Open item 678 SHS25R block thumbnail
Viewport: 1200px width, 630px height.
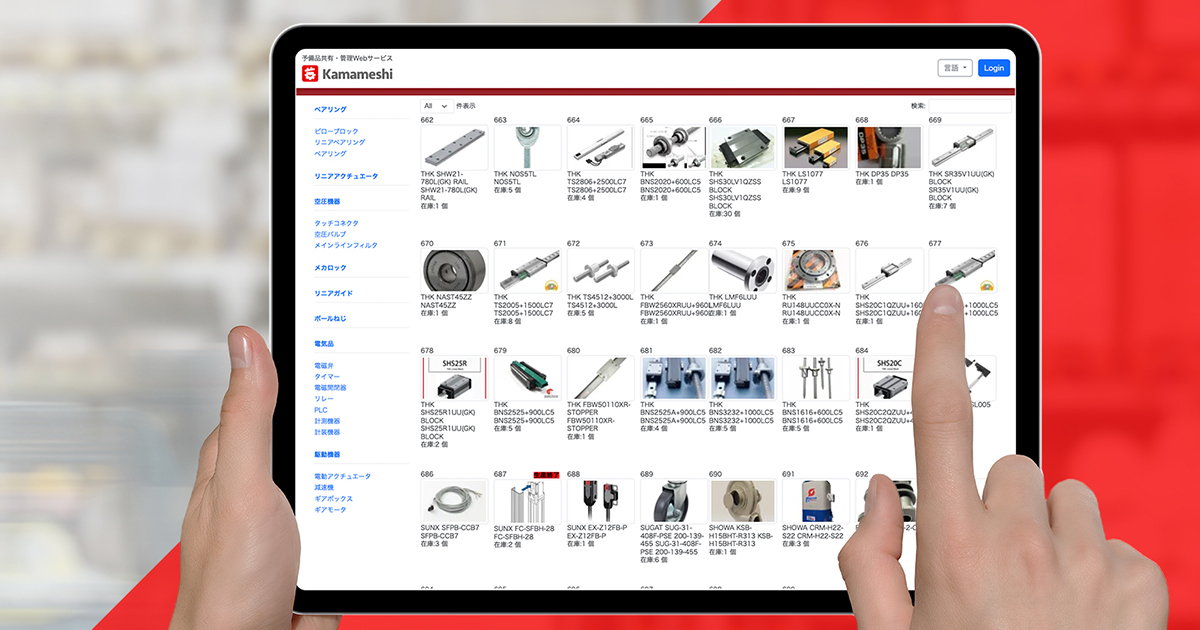click(x=454, y=378)
